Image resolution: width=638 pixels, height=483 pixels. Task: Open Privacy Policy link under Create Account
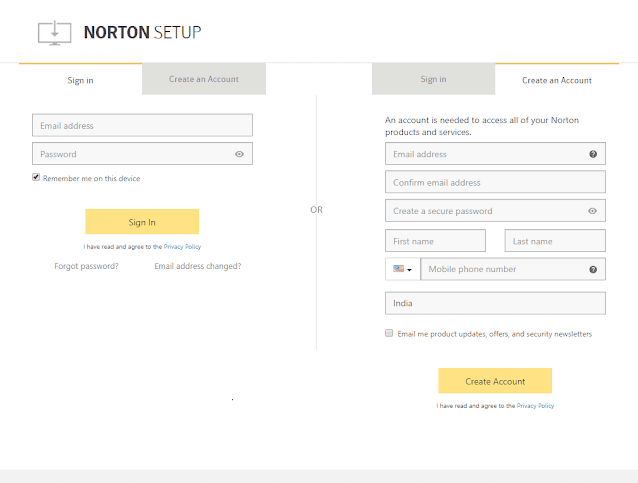535,406
